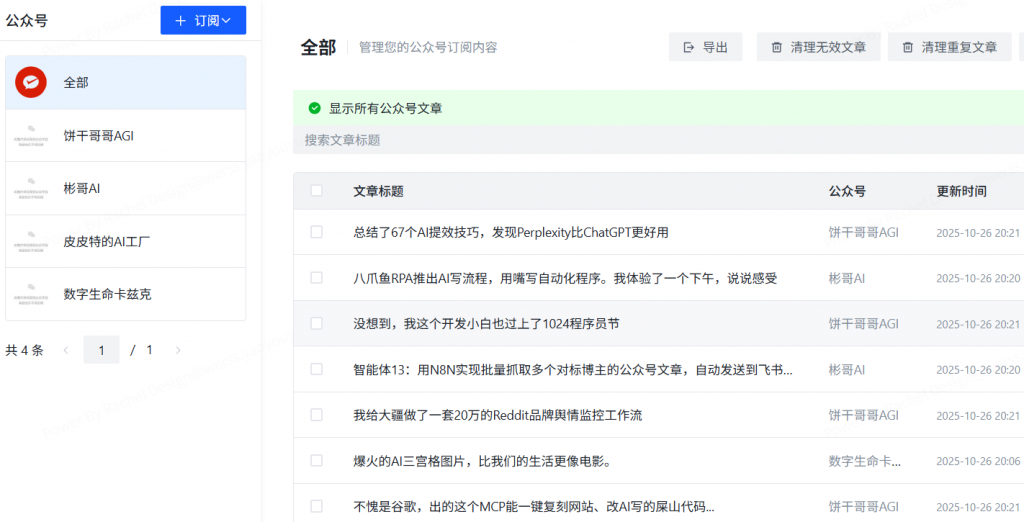Click the 彬哥AI avatar thumbnail
This screenshot has height=522, width=1024.
click(31, 188)
